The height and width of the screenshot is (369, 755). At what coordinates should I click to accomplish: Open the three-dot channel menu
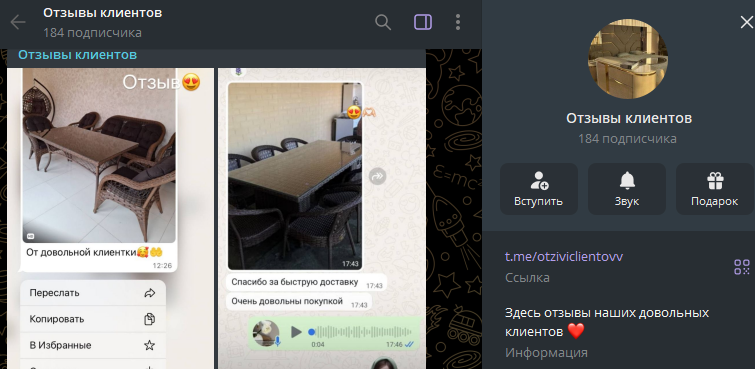(457, 22)
